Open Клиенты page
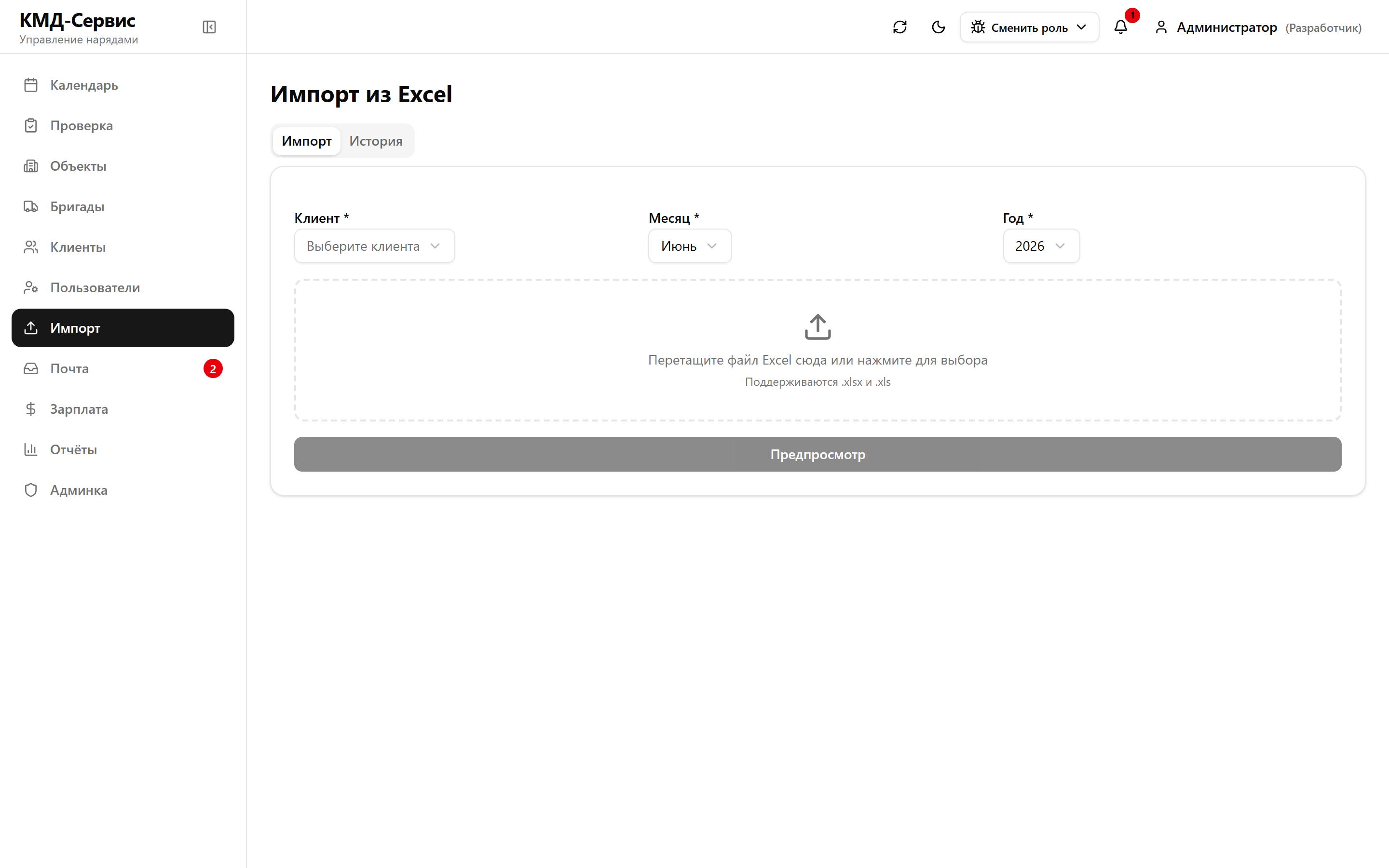 click(x=123, y=247)
